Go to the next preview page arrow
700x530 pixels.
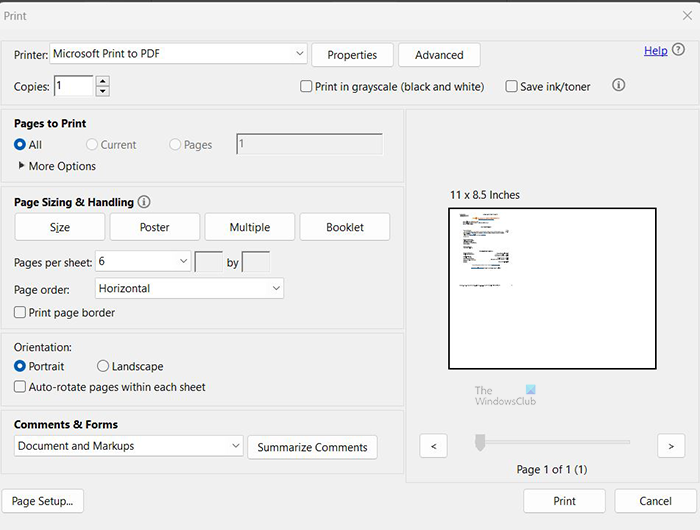[670, 445]
